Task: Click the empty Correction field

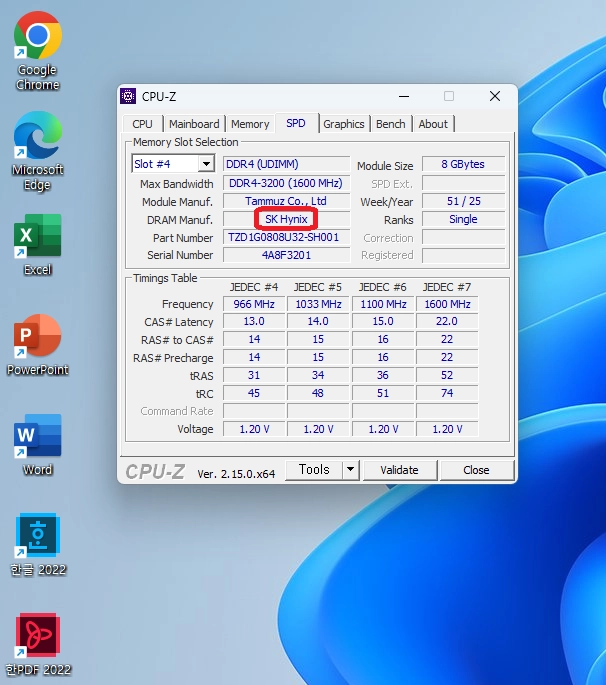Action: coord(463,237)
